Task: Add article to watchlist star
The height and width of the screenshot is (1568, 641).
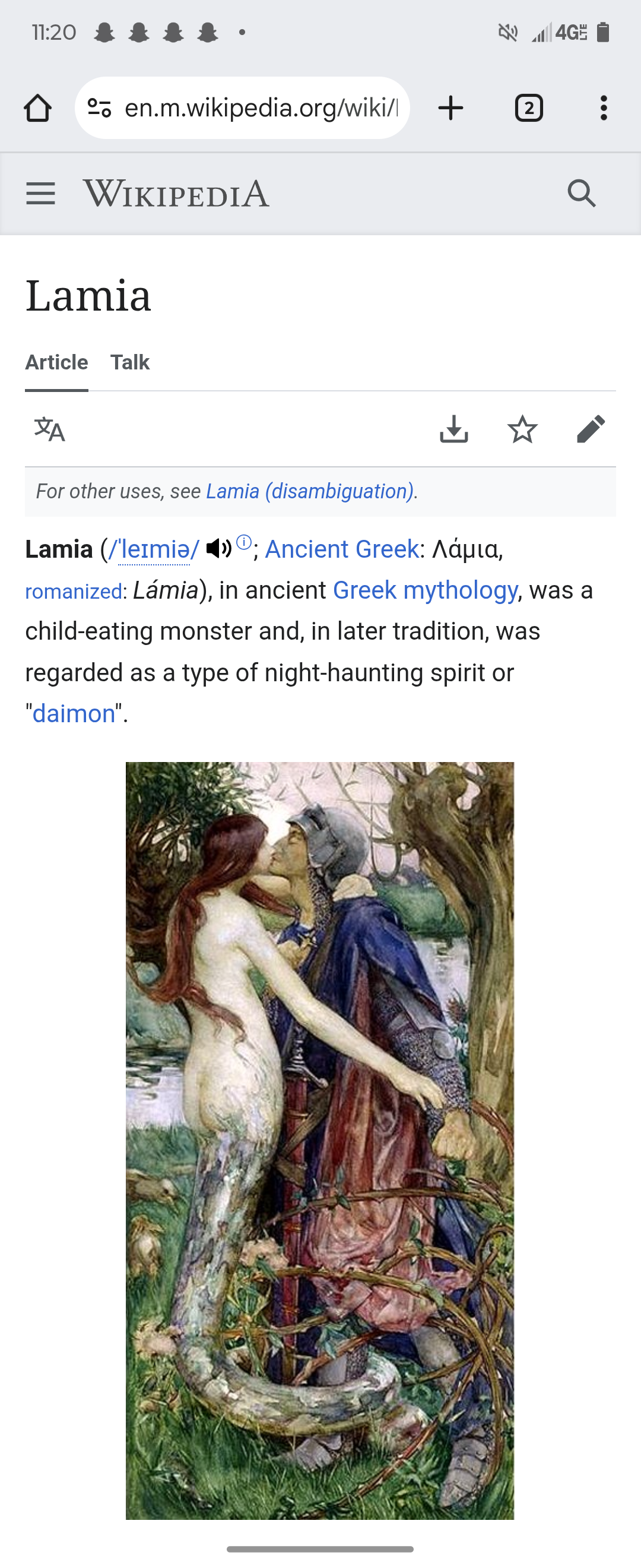Action: click(522, 429)
